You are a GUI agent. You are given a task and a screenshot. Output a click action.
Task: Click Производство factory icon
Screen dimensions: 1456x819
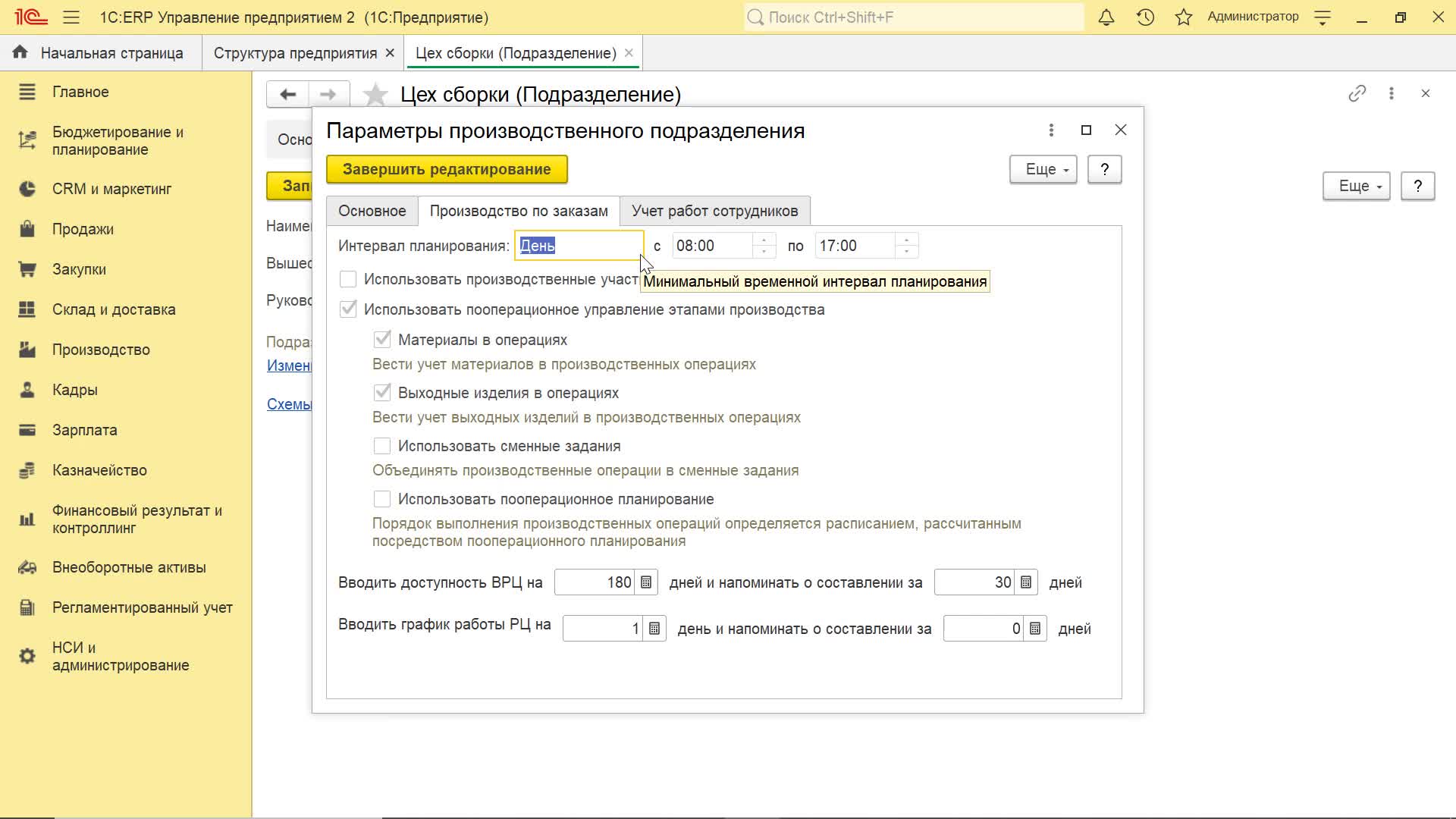click(27, 350)
